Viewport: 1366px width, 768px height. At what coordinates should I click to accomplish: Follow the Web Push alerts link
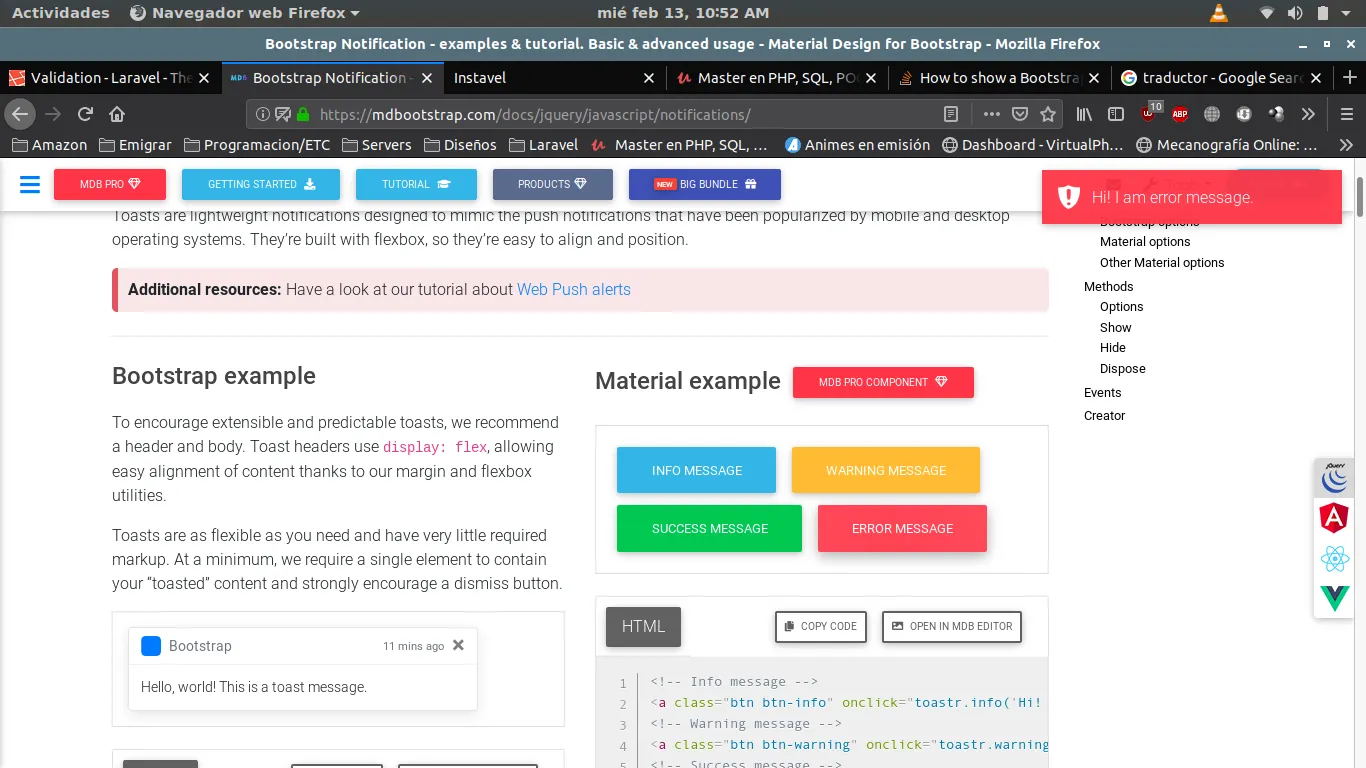tap(574, 290)
